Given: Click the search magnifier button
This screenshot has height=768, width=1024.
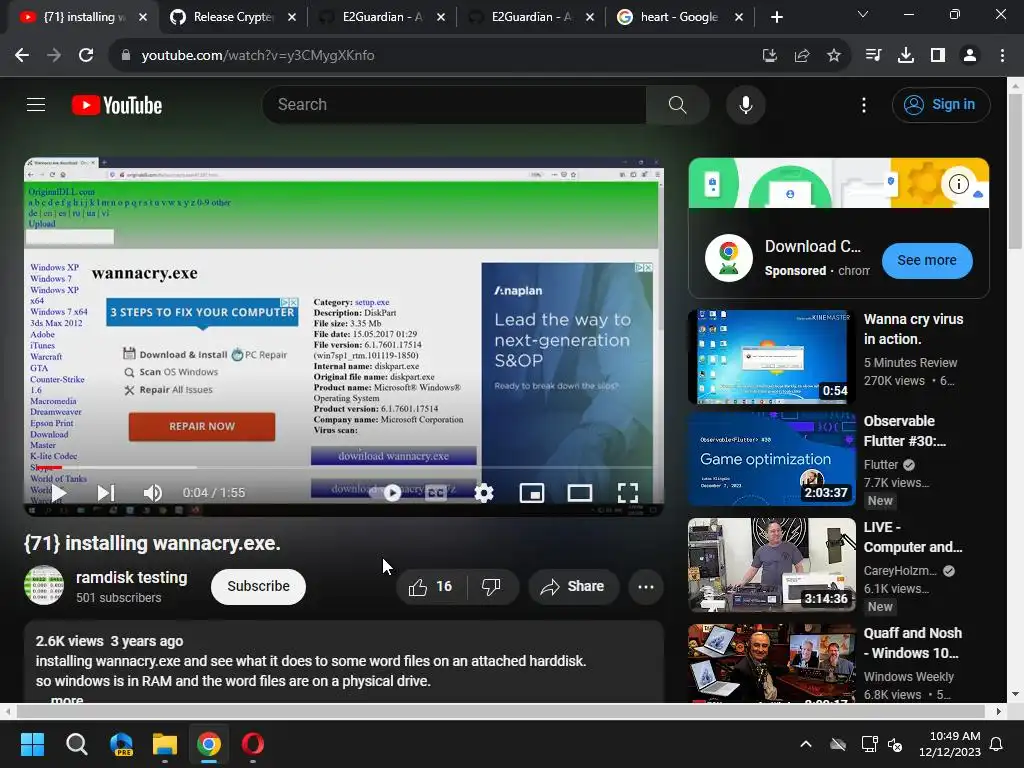Looking at the screenshot, I should 677,104.
